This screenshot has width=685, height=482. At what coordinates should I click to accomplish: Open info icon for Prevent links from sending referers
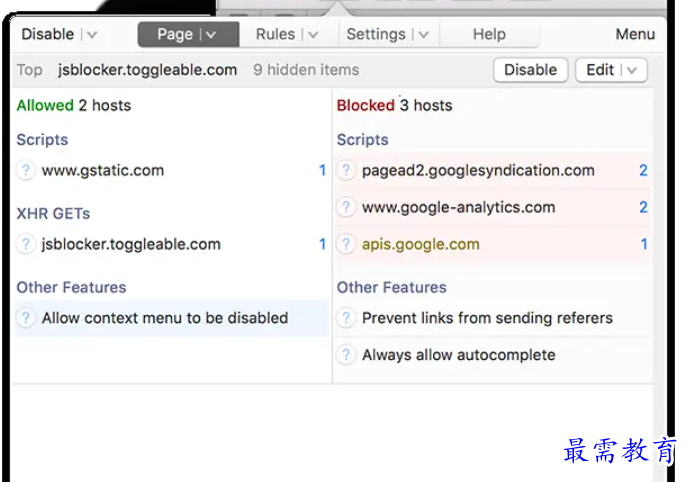(x=346, y=318)
